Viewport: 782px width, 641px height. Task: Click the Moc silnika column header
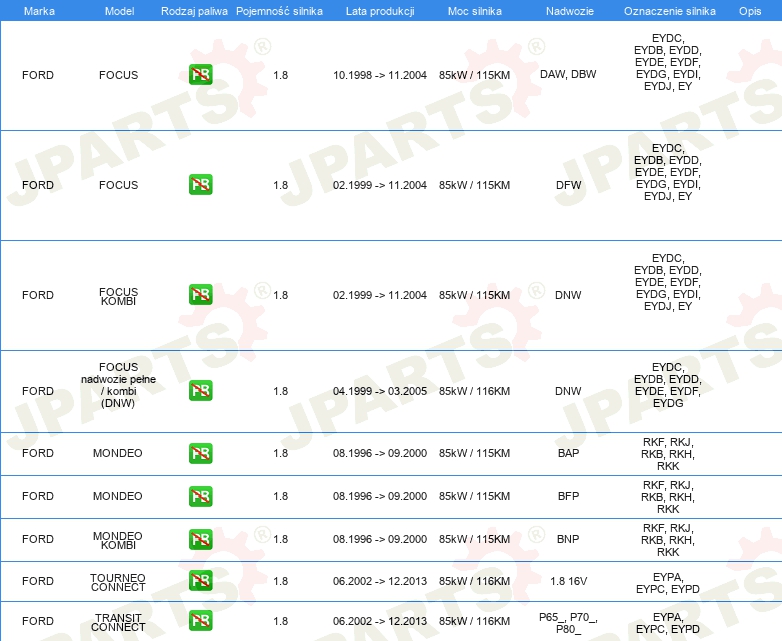(x=475, y=11)
